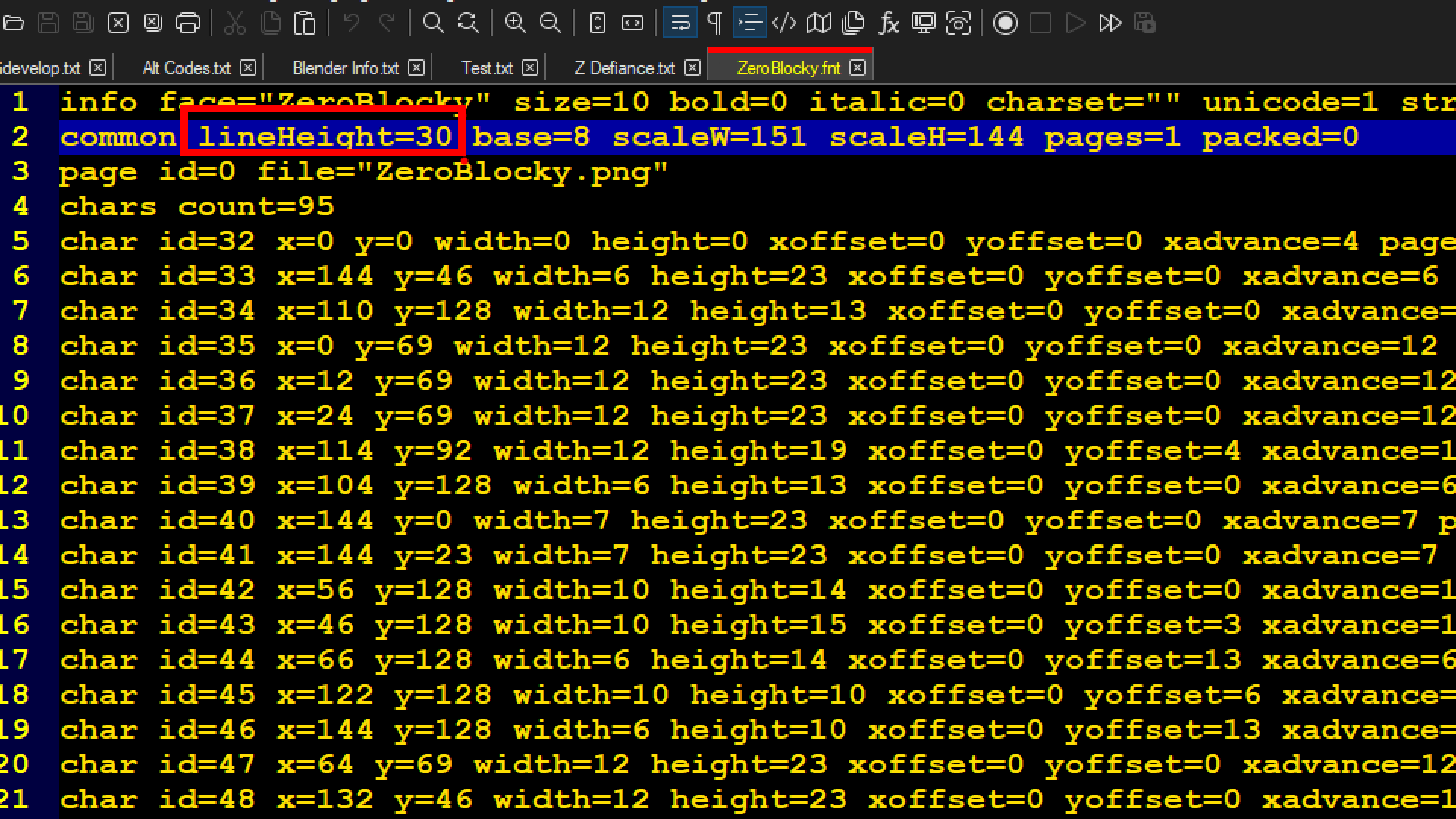Run macro multiple times icon

coord(1109,24)
